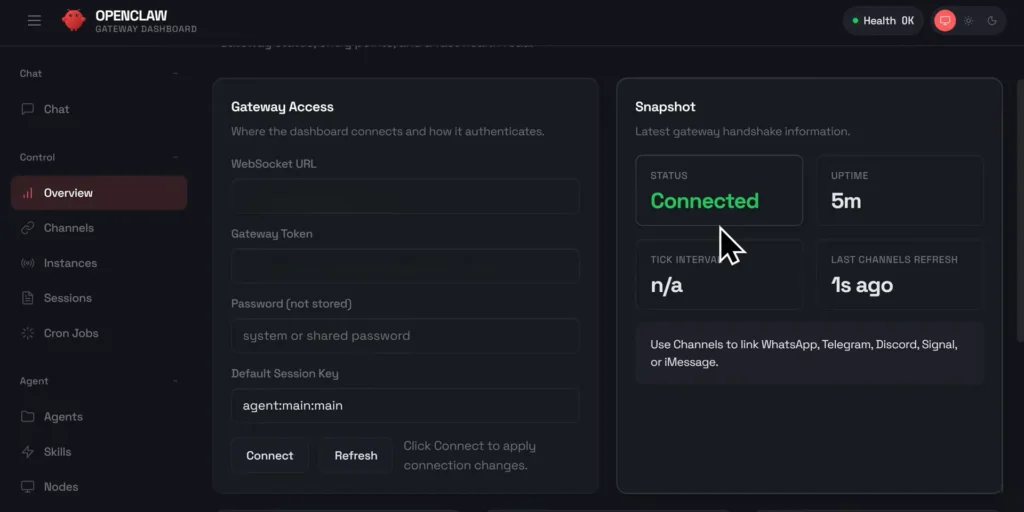Open the Skills page
Screen dimensions: 1024x512
pyautogui.click(x=57, y=452)
